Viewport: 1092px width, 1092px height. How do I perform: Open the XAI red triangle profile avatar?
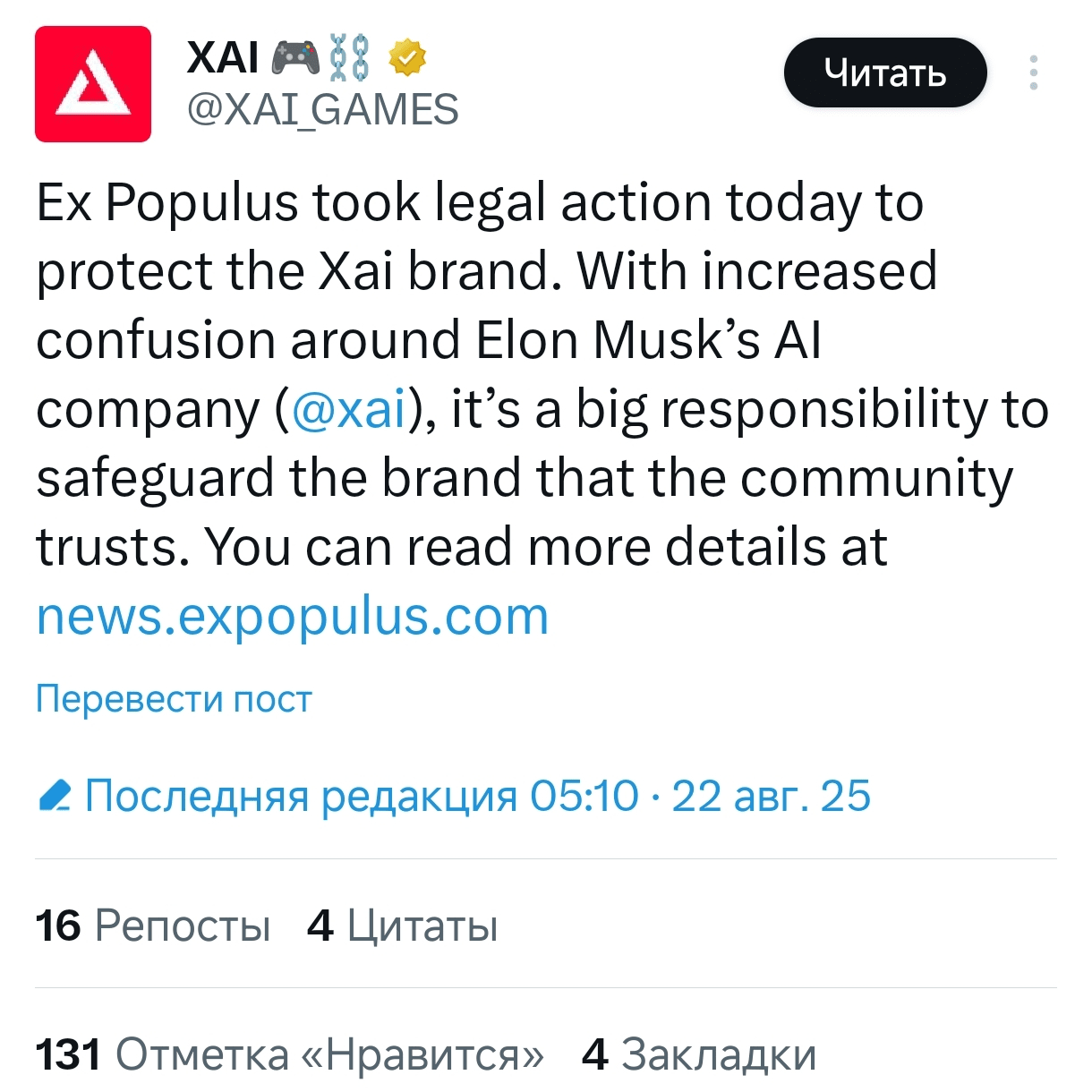pyautogui.click(x=93, y=84)
